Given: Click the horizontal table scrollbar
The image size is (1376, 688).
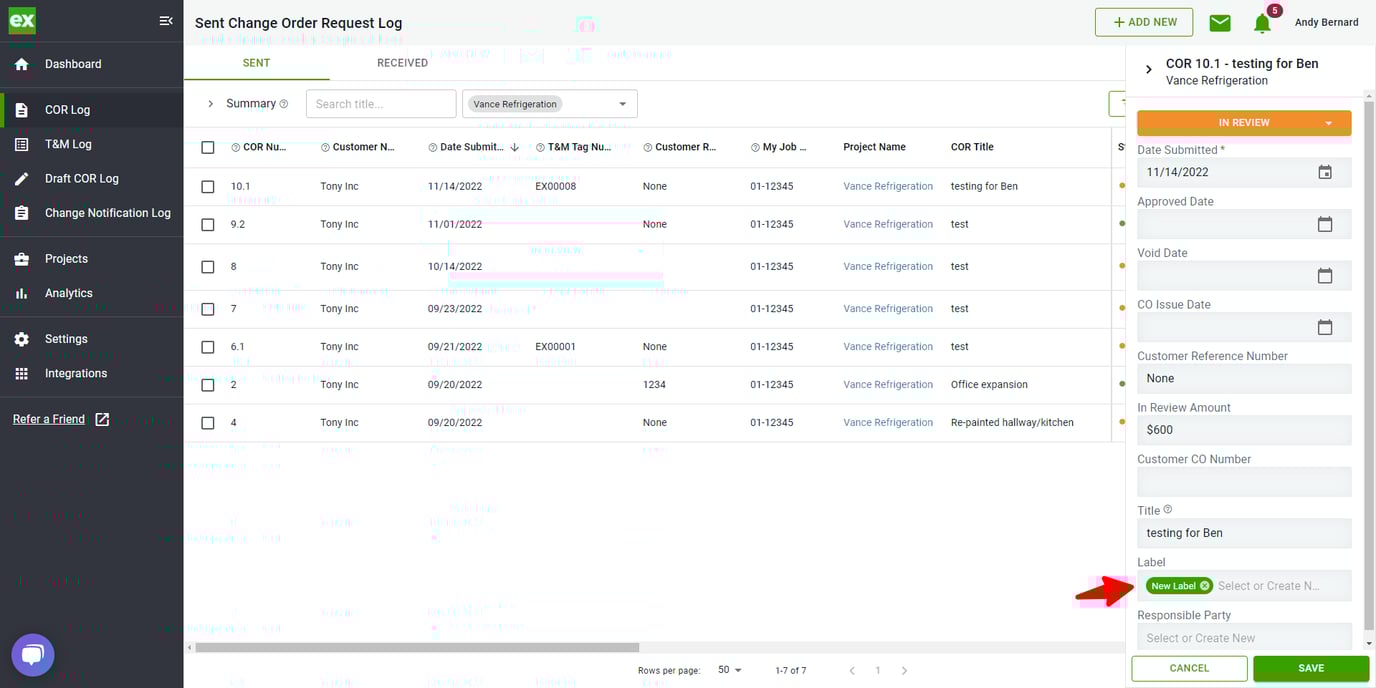Looking at the screenshot, I should coord(416,648).
